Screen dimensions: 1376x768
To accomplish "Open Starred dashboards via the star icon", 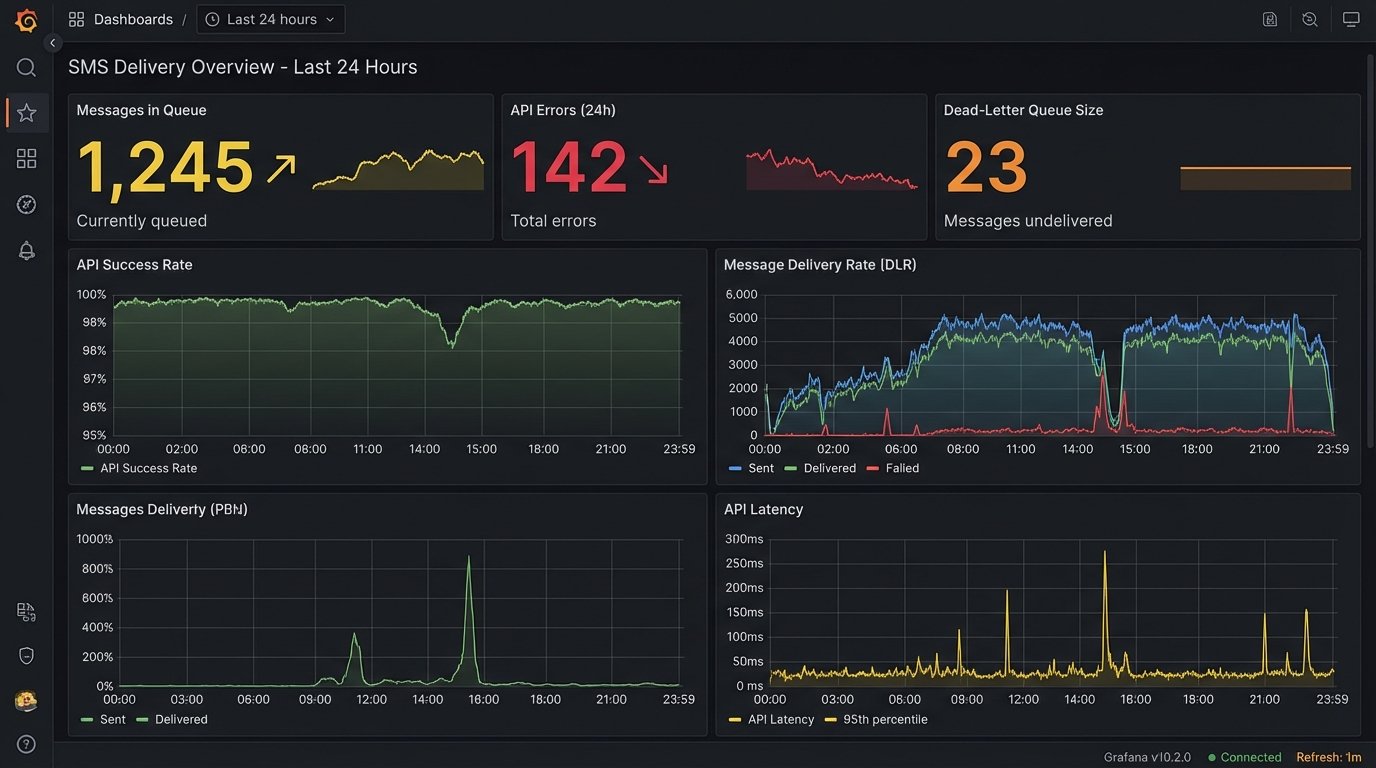I will [x=26, y=113].
